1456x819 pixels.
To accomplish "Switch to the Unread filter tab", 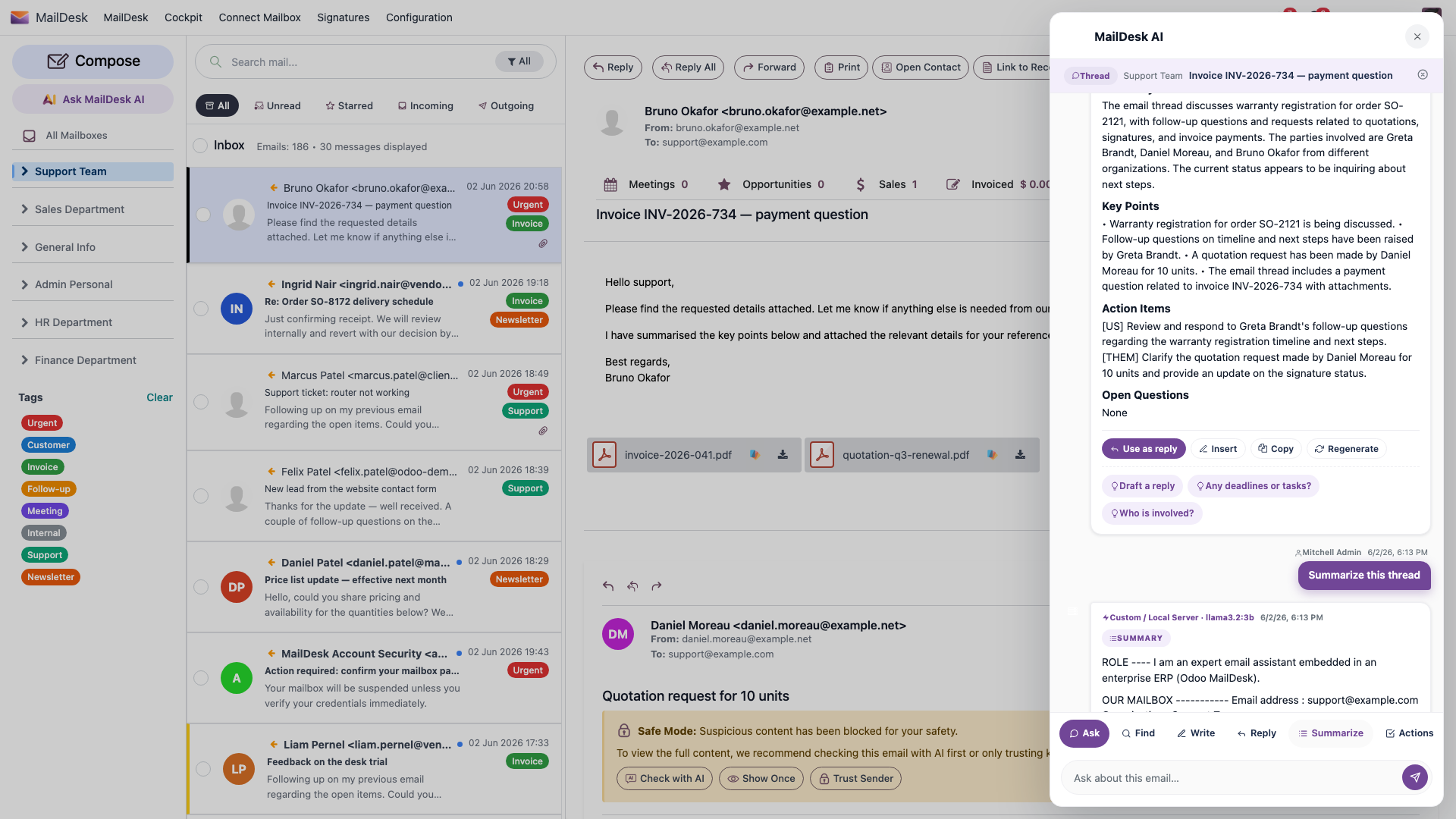I will (278, 105).
